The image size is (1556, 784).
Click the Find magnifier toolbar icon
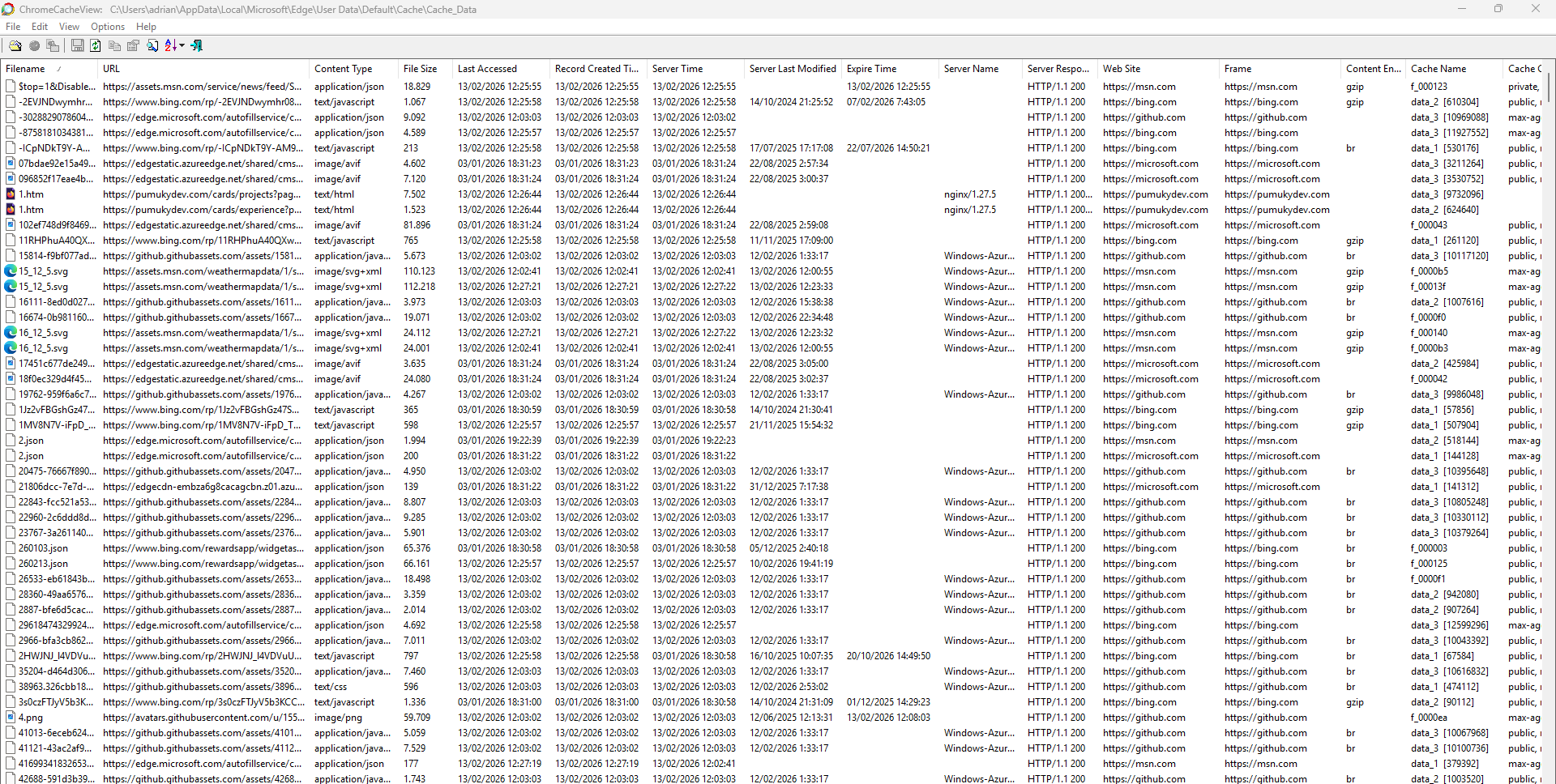tap(152, 46)
